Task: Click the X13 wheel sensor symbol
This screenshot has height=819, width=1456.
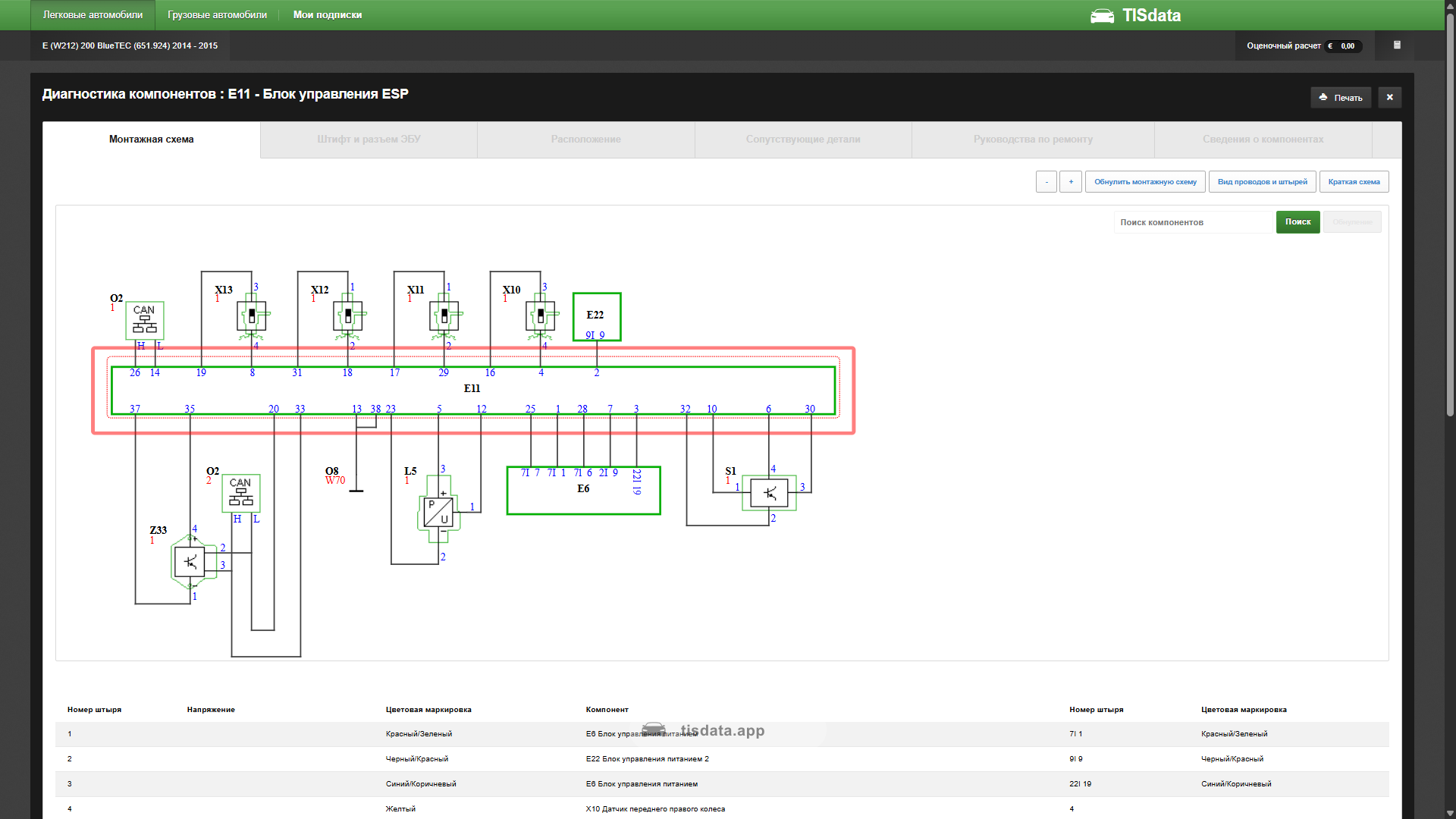Action: [x=252, y=315]
